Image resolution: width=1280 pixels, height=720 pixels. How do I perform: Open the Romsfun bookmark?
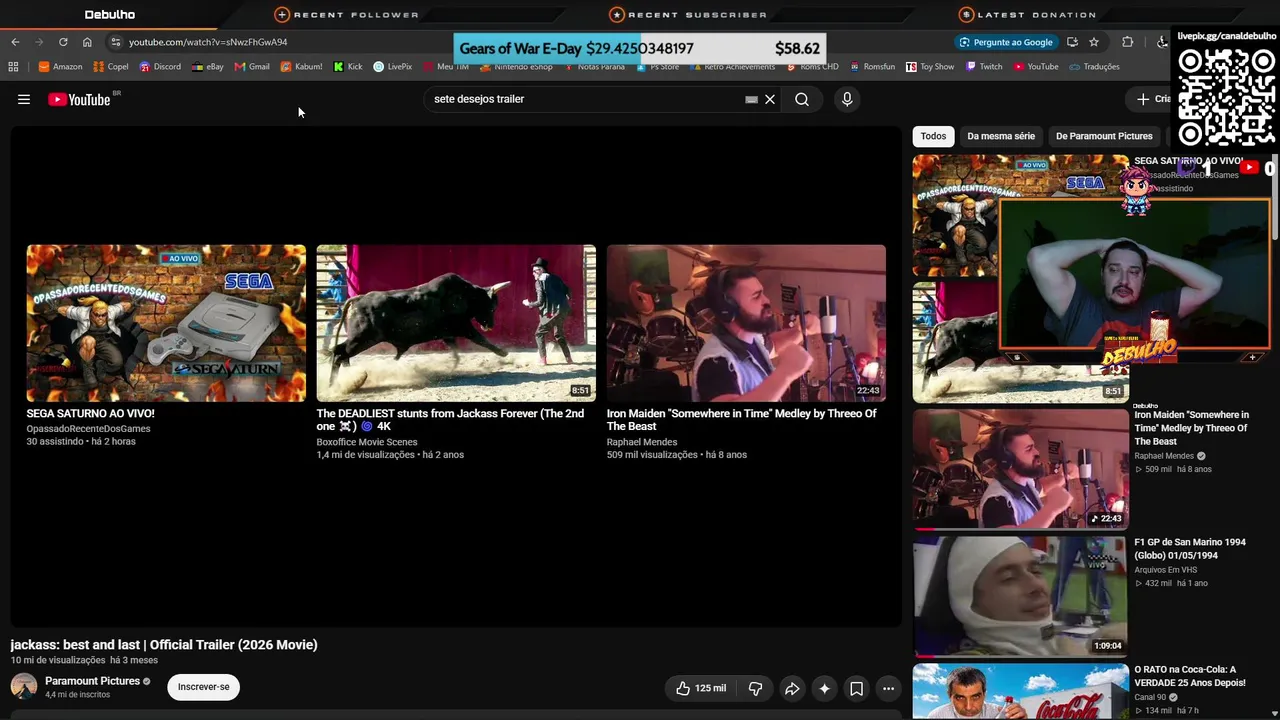click(x=872, y=67)
